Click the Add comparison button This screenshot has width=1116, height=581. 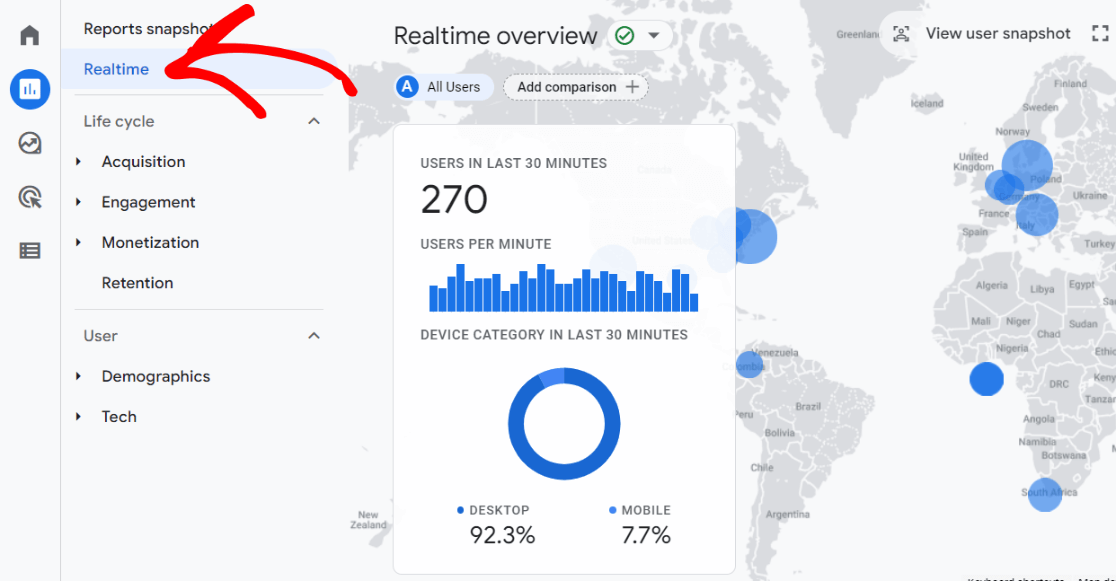coord(576,87)
